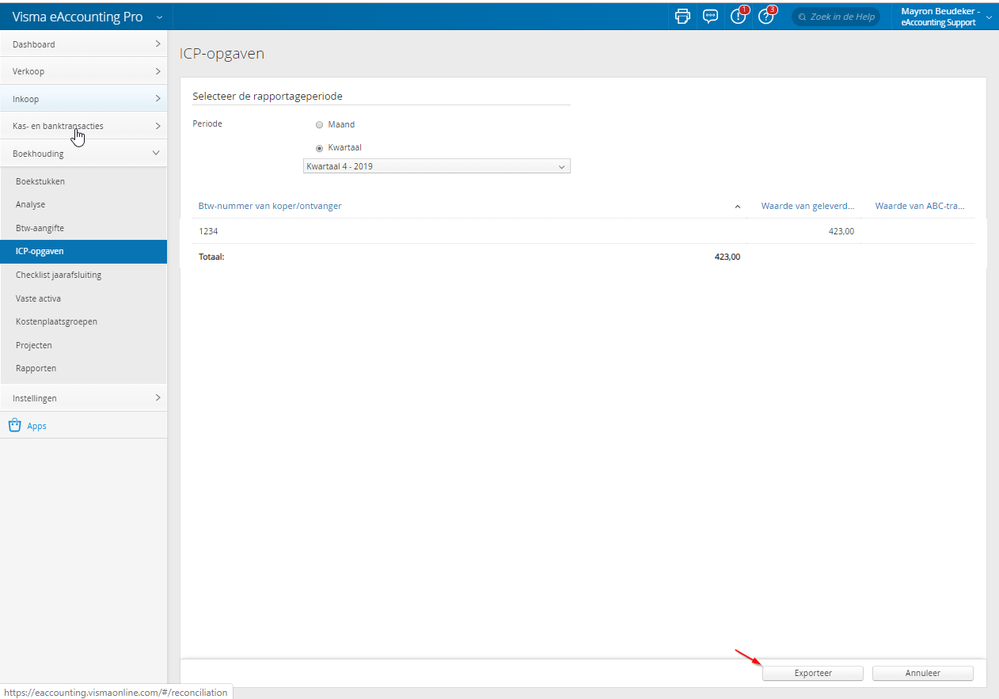Open Btw-aangifte in sidebar
The height and width of the screenshot is (699, 999).
[40, 228]
